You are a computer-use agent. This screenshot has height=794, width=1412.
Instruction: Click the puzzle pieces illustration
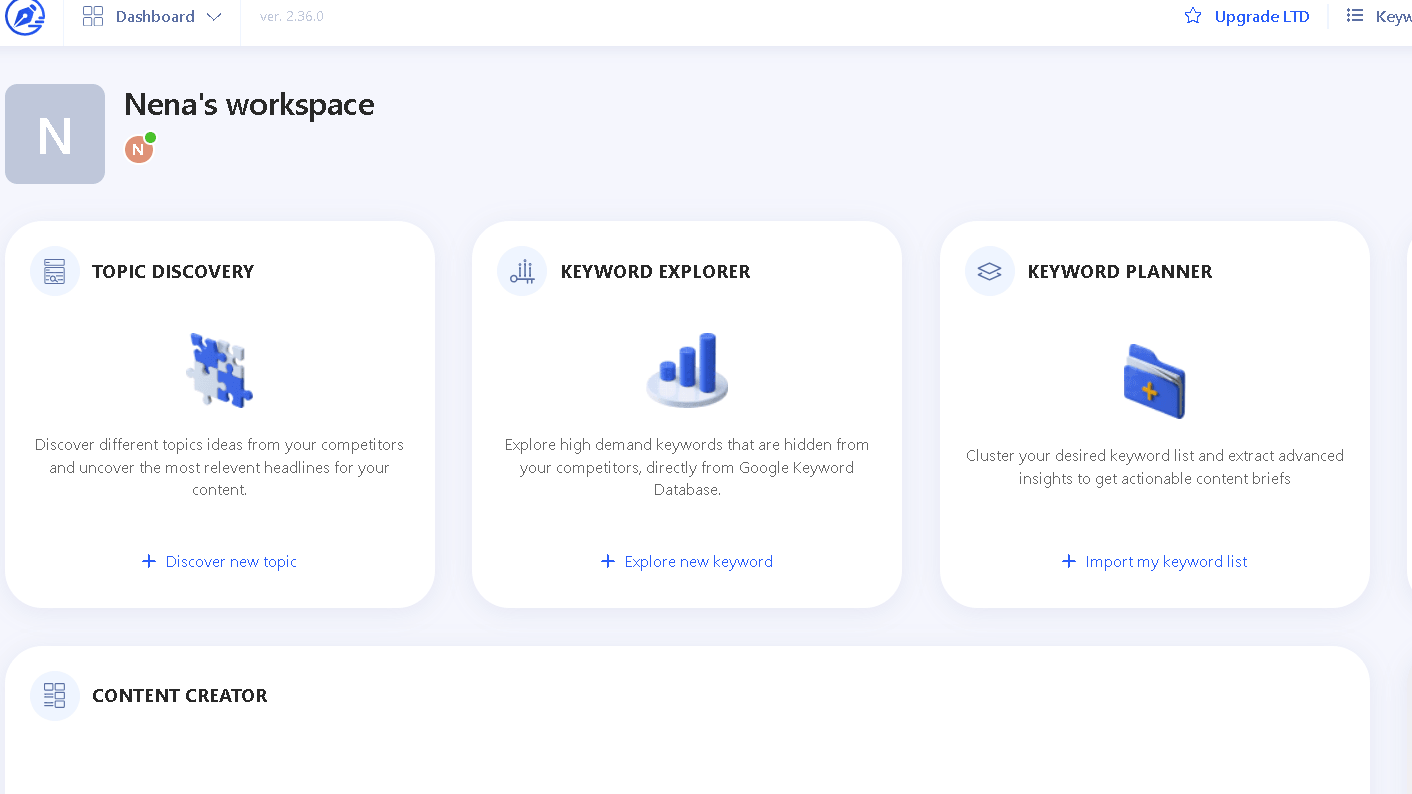pyautogui.click(x=220, y=370)
